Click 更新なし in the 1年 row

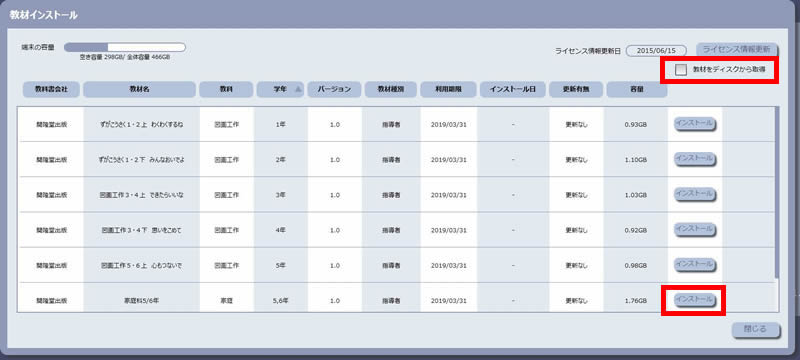[x=577, y=124]
